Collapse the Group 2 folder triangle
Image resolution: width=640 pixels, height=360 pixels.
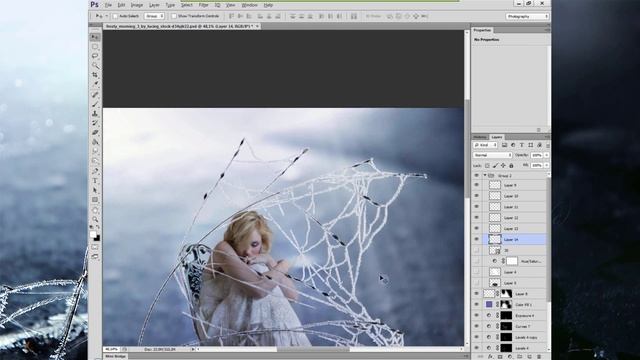click(485, 175)
